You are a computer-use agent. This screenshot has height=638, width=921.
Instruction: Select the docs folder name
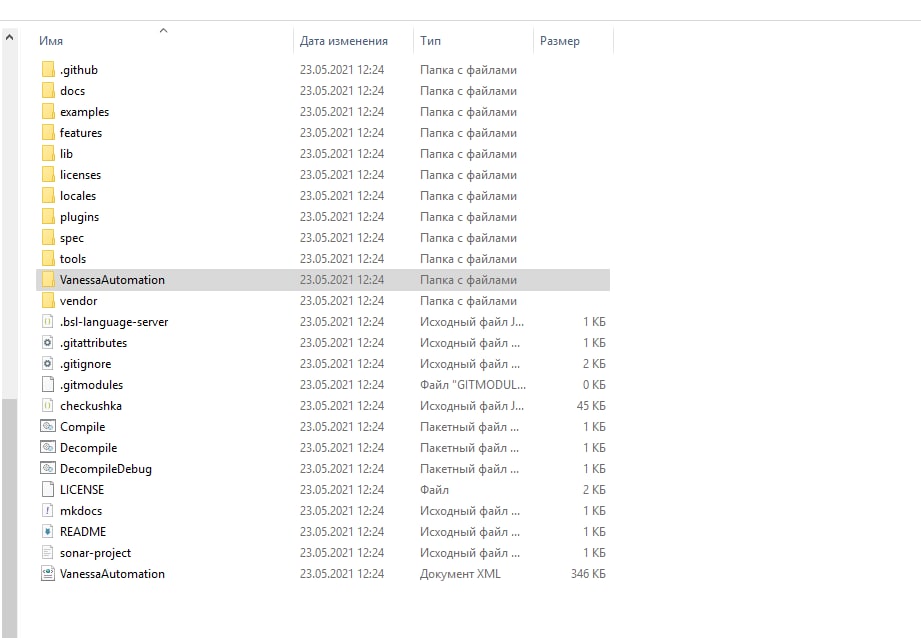coord(72,91)
